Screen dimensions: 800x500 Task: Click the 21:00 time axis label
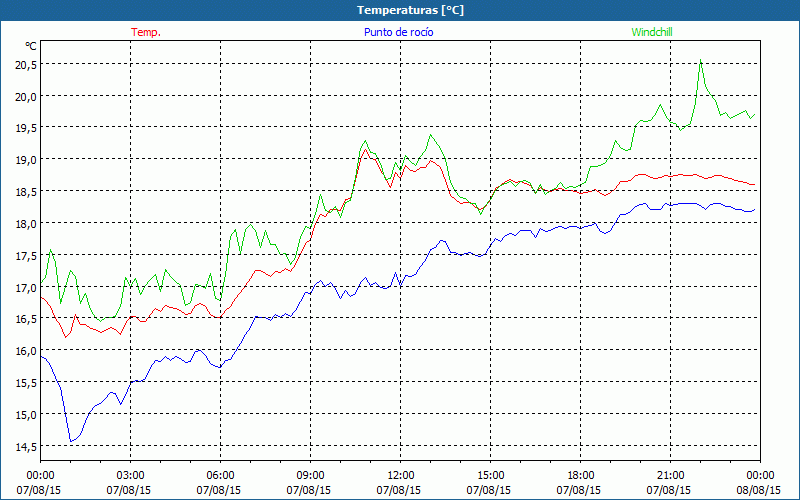[670, 476]
